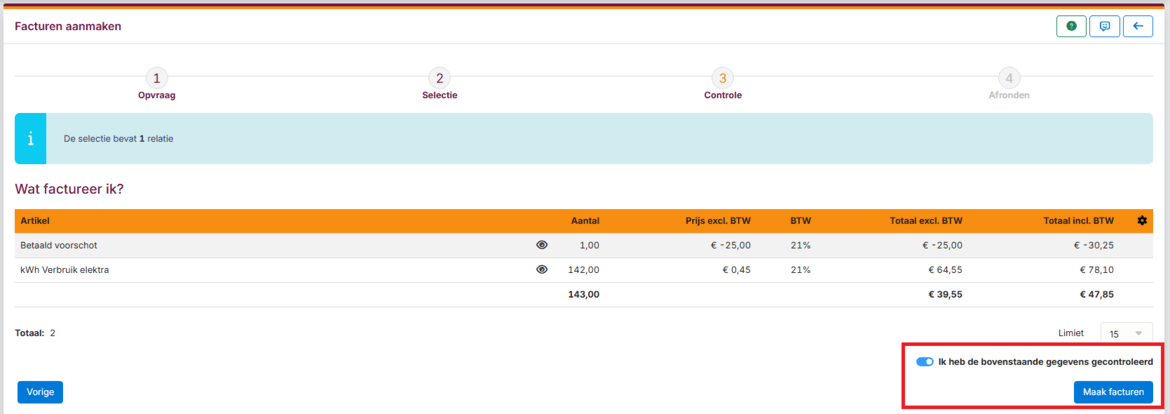
Task: Click the € 39,55 sum total
Action: [x=945, y=295]
